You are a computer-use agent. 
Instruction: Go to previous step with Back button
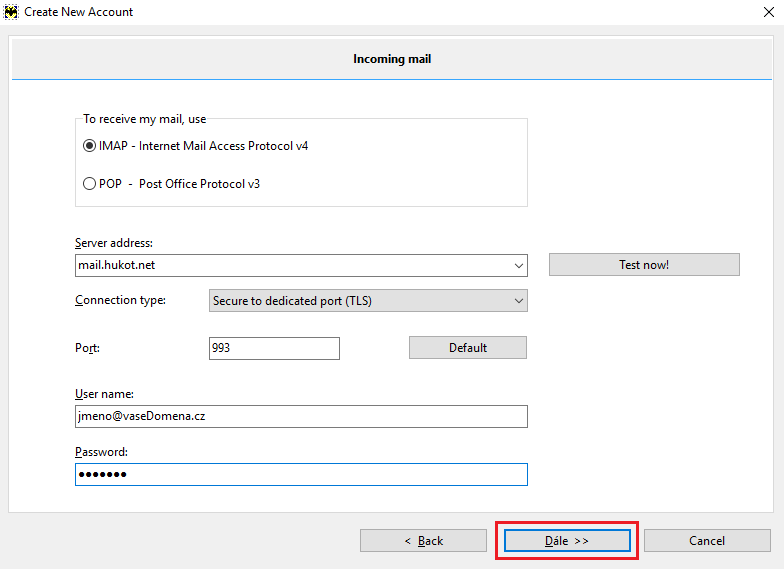424,541
